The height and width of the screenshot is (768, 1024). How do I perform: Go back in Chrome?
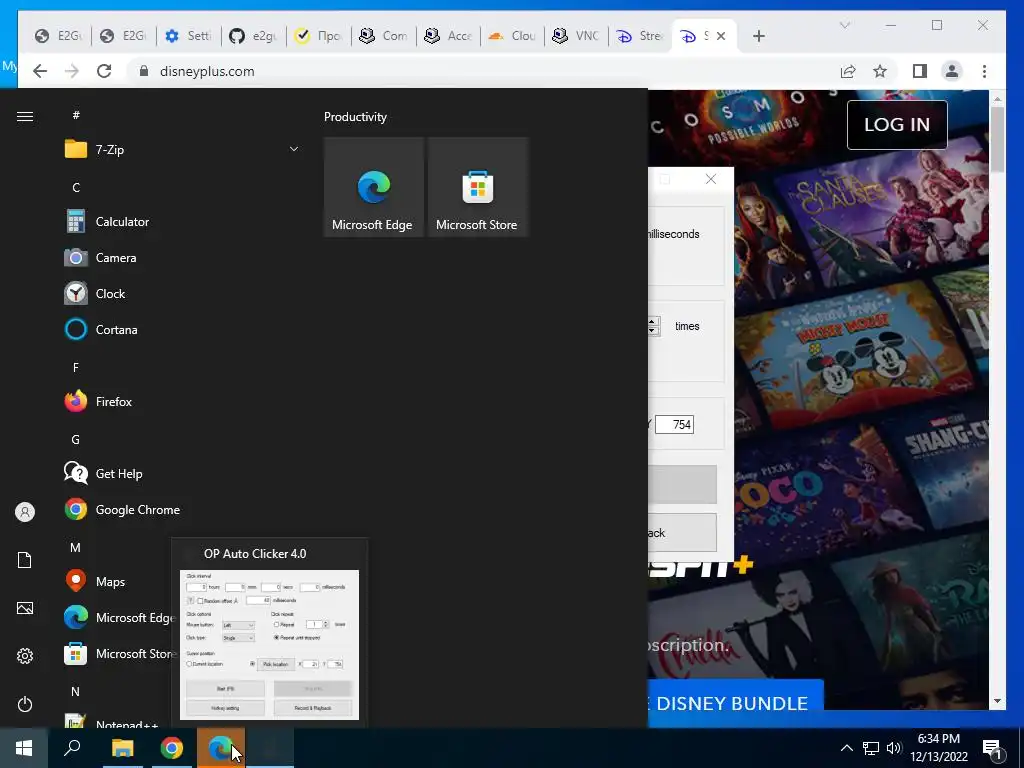click(x=40, y=71)
